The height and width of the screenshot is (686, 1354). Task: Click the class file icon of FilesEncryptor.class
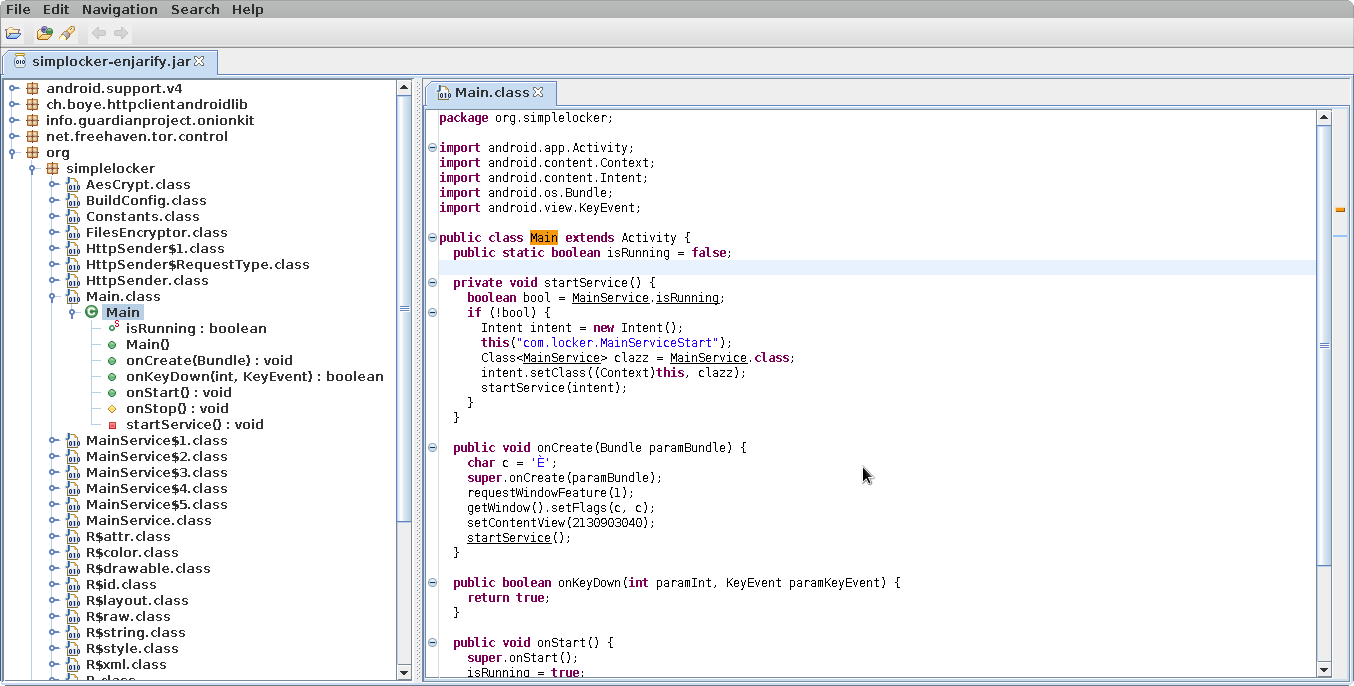(73, 232)
